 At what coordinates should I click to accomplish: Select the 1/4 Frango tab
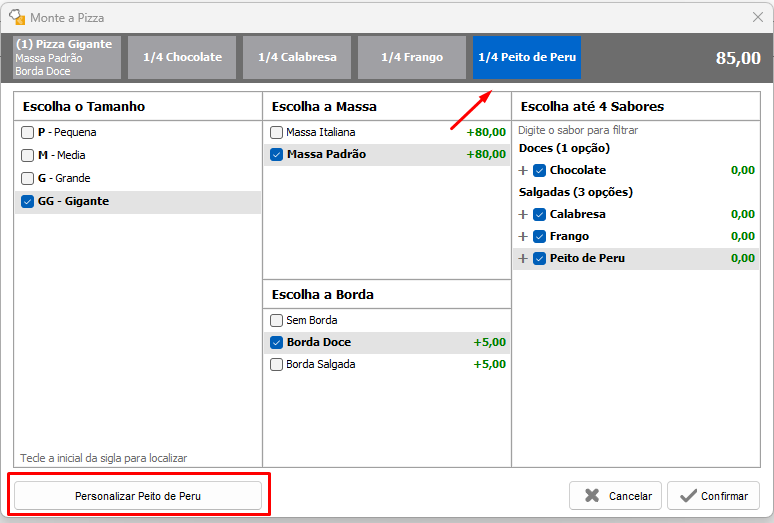[411, 58]
